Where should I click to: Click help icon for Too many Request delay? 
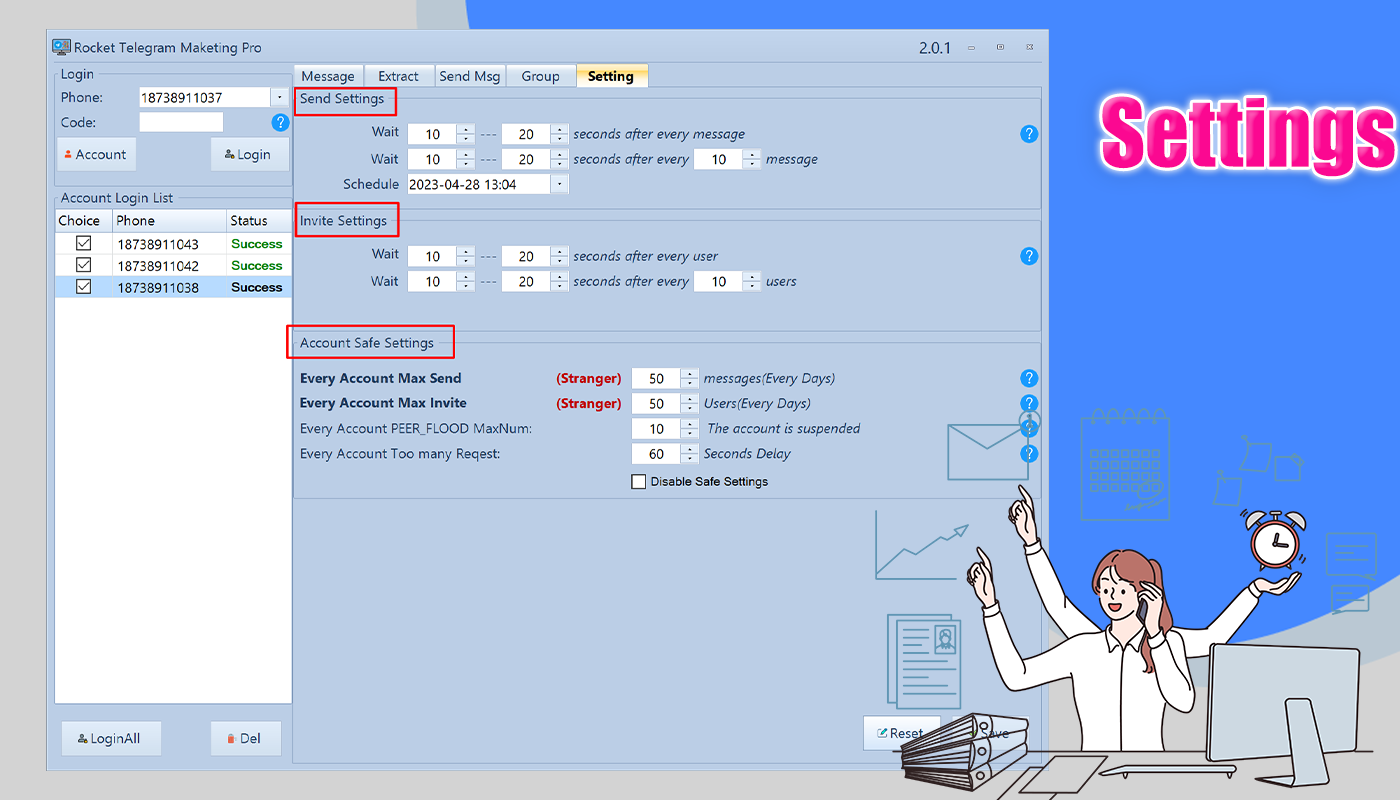[1029, 453]
